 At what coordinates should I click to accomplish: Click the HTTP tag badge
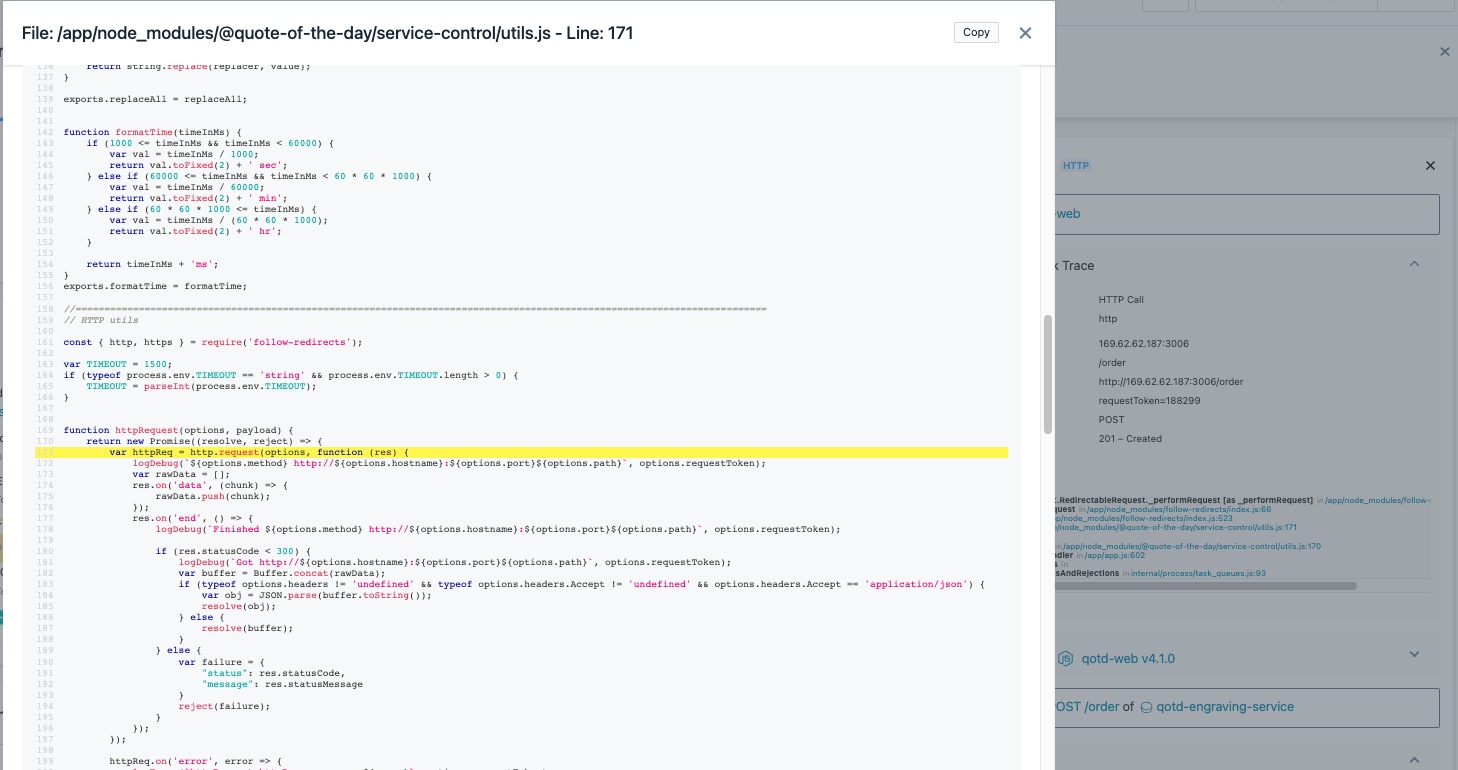click(1075, 165)
